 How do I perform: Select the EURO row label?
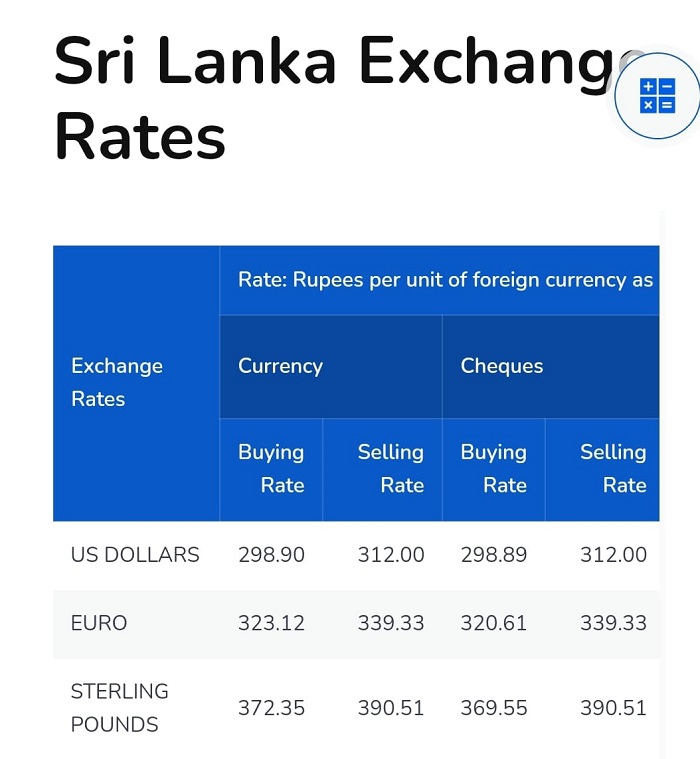pos(99,623)
